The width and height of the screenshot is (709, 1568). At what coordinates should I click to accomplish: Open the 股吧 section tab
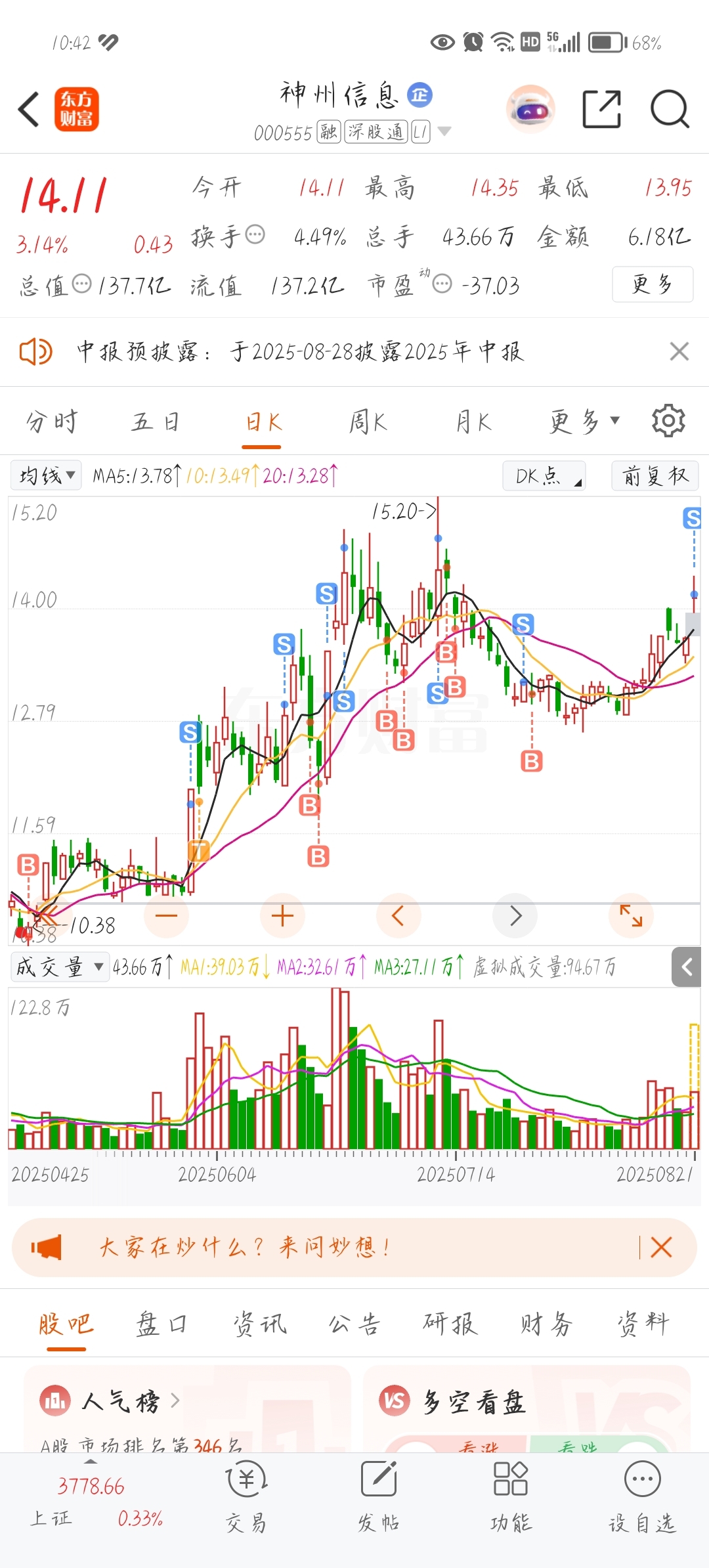(x=66, y=1324)
